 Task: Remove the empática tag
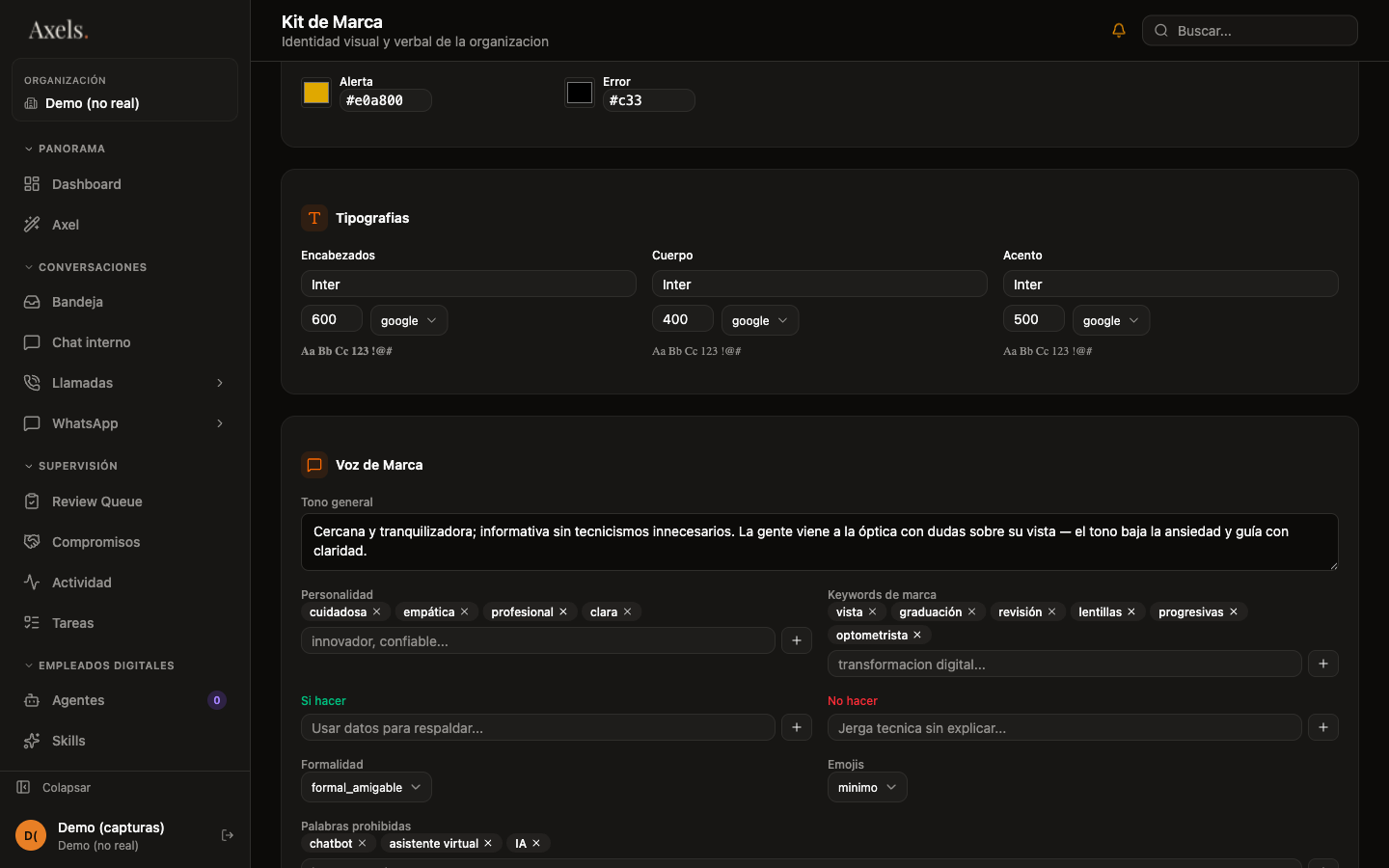pos(464,611)
